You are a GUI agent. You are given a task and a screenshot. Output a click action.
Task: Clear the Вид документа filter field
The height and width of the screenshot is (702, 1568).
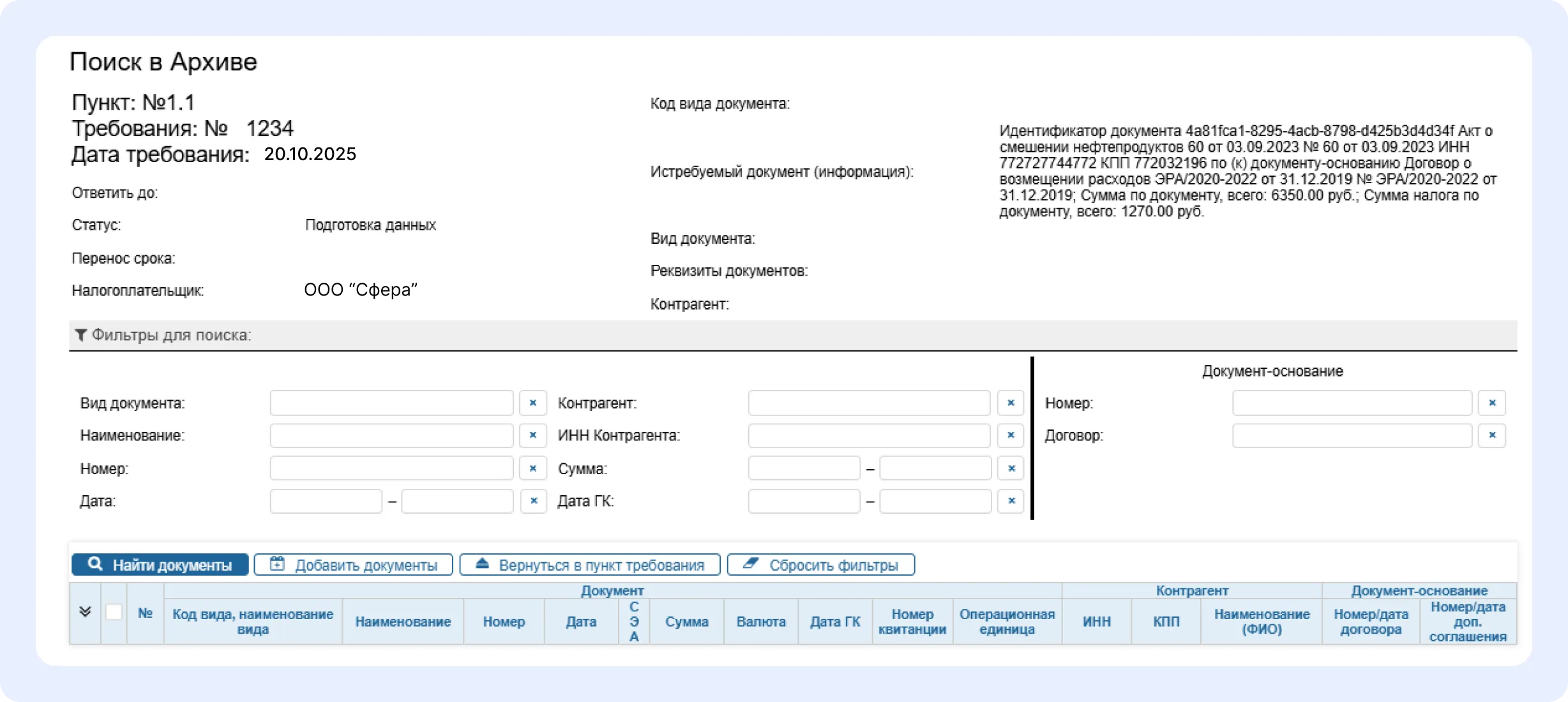pyautogui.click(x=533, y=403)
